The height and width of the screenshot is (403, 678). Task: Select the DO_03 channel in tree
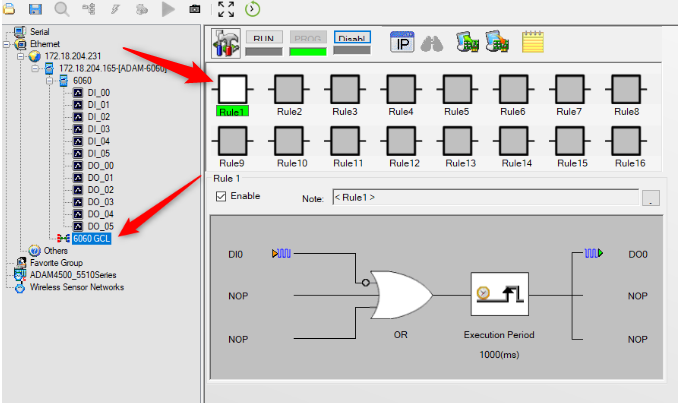100,202
